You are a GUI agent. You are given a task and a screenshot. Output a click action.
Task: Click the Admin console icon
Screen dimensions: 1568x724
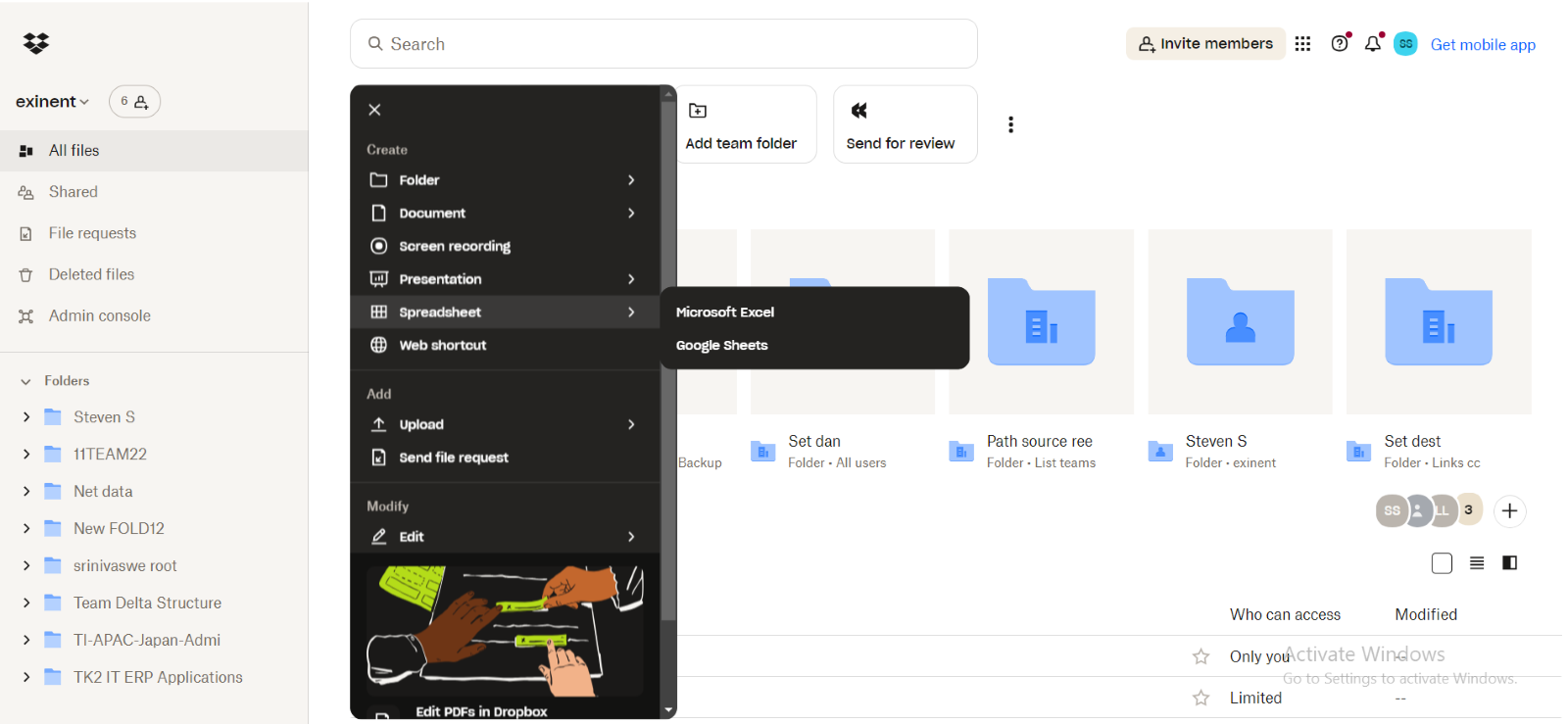26,315
